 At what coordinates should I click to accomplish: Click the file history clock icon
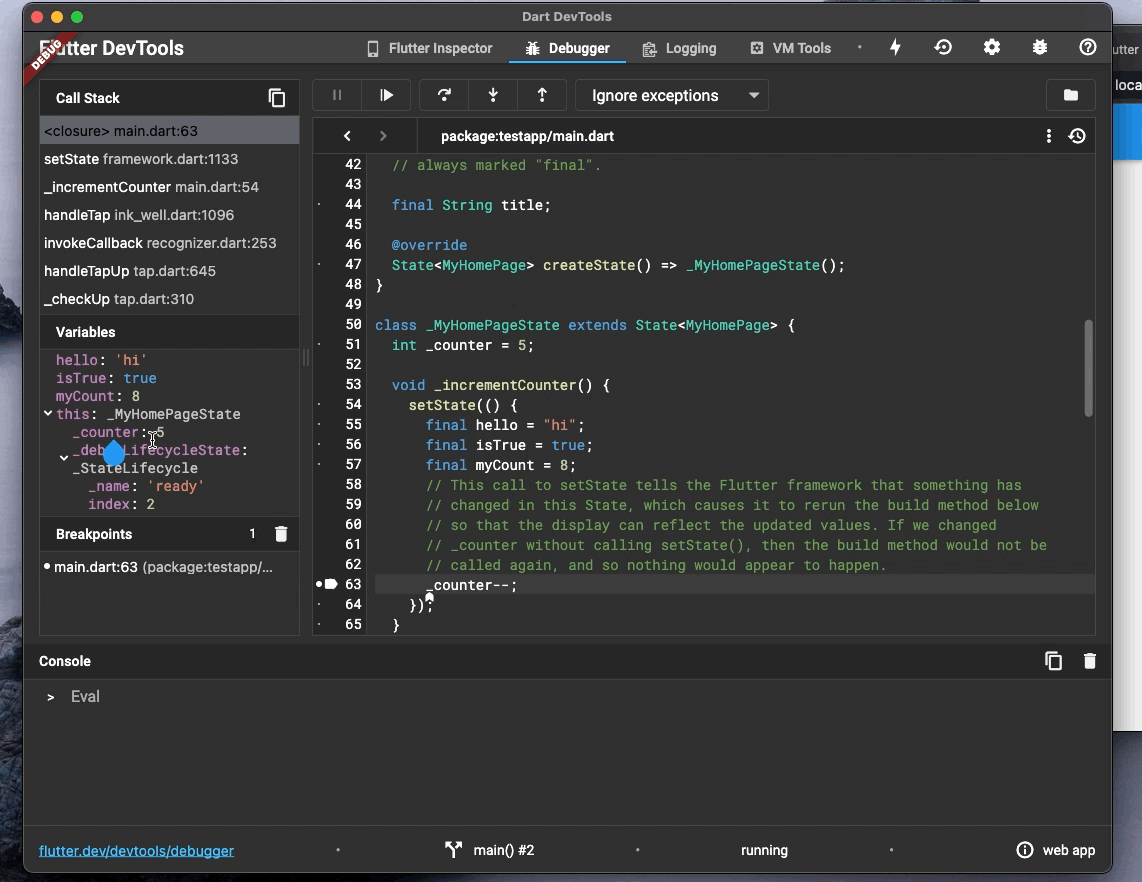[1077, 136]
